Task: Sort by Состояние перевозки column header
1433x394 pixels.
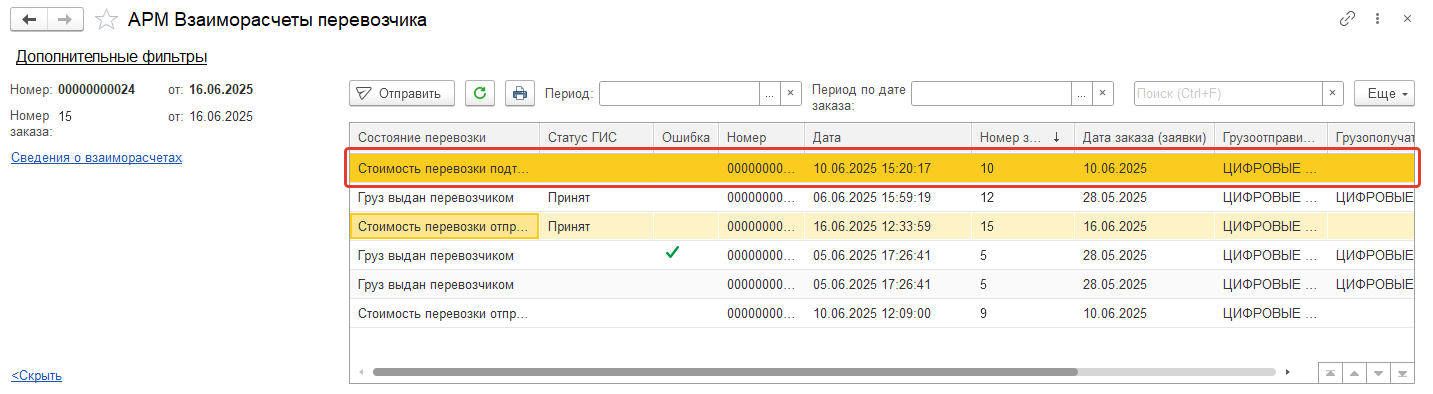Action: 444,137
